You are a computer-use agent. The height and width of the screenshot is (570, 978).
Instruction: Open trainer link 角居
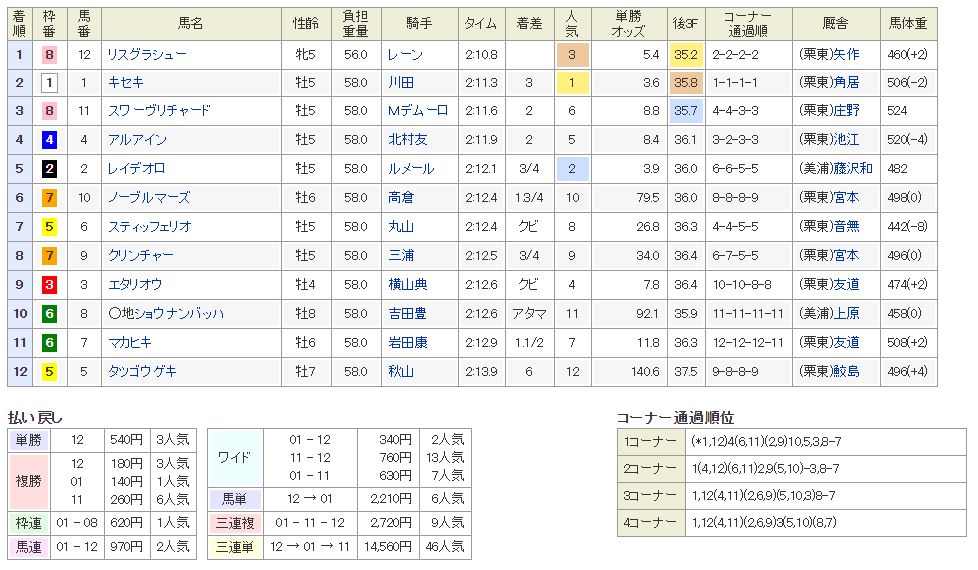click(x=846, y=82)
